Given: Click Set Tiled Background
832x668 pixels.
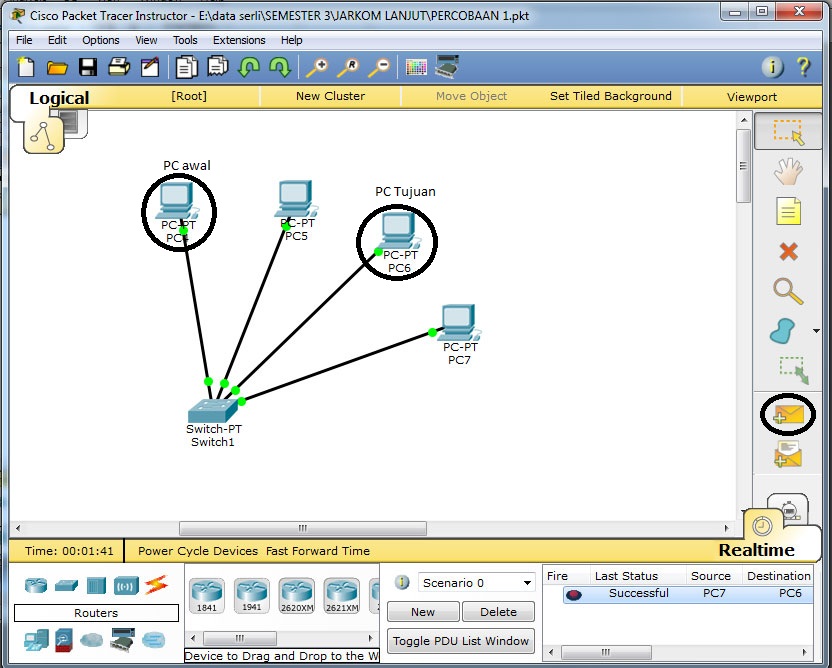Looking at the screenshot, I should click(x=611, y=96).
